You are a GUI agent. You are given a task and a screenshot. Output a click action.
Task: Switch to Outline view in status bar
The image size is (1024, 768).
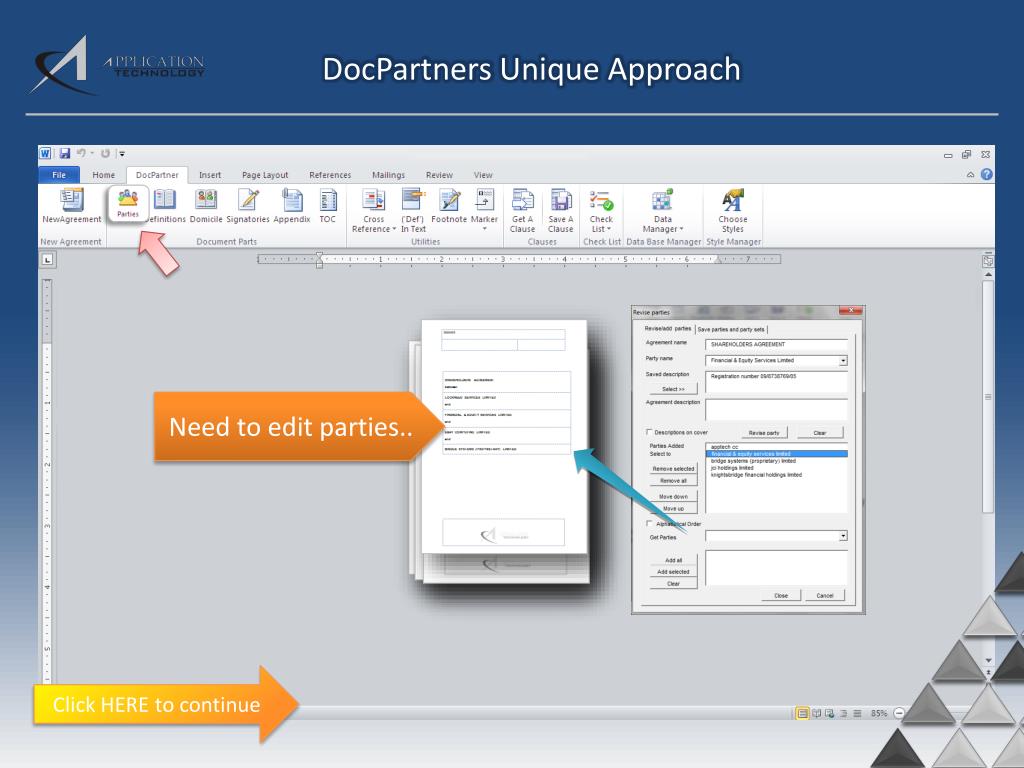pyautogui.click(x=844, y=713)
